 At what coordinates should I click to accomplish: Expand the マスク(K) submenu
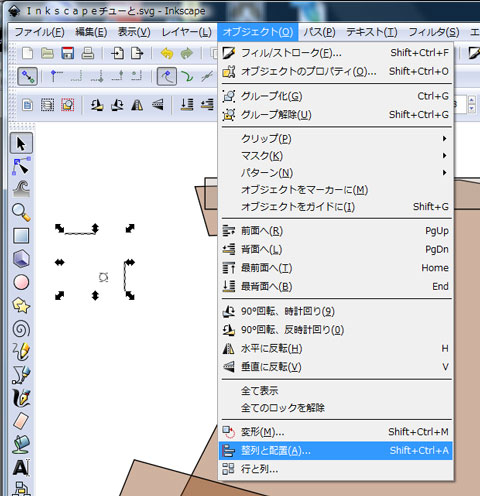336,156
